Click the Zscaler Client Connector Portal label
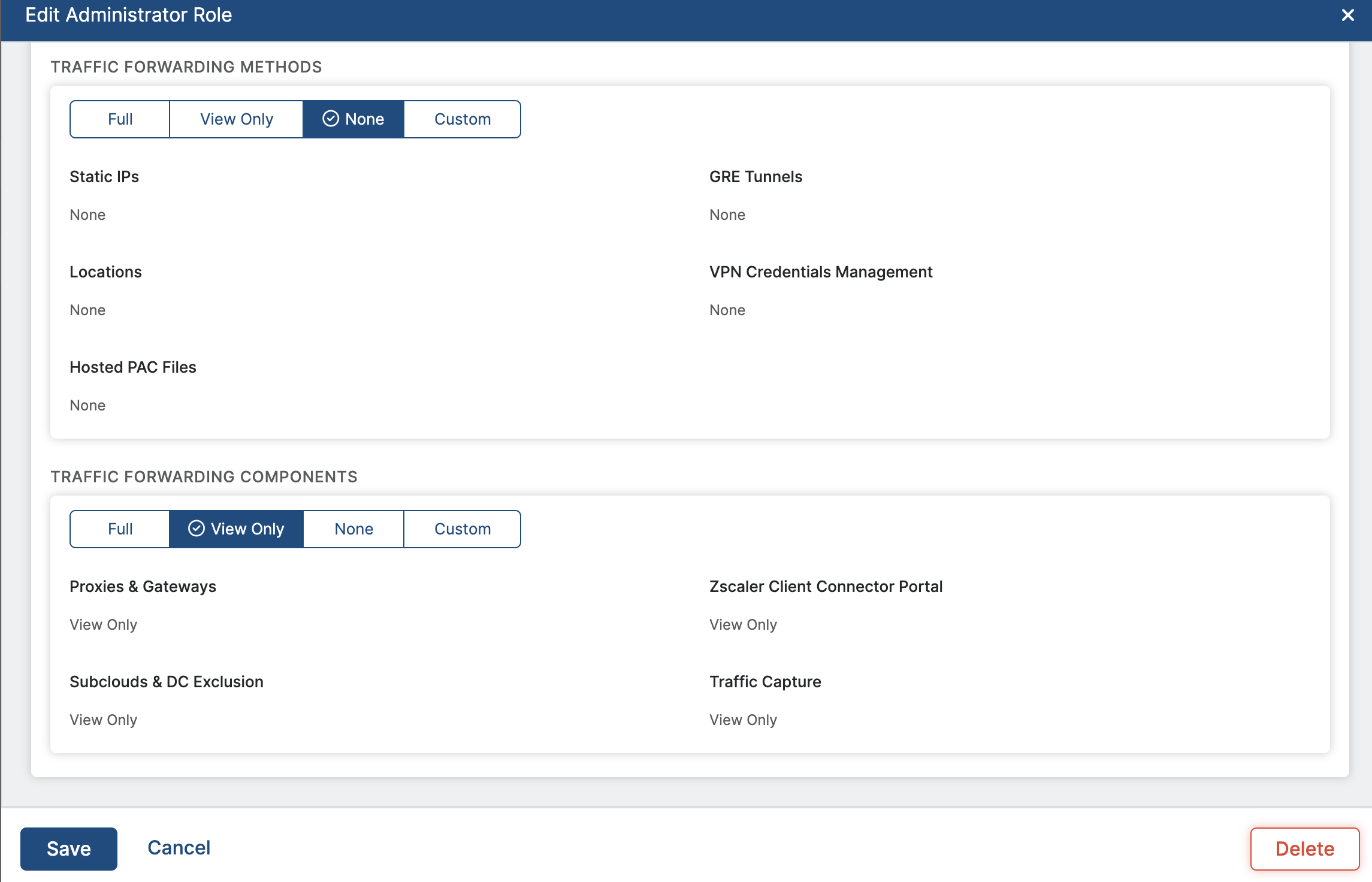This screenshot has height=882, width=1372. [x=826, y=587]
